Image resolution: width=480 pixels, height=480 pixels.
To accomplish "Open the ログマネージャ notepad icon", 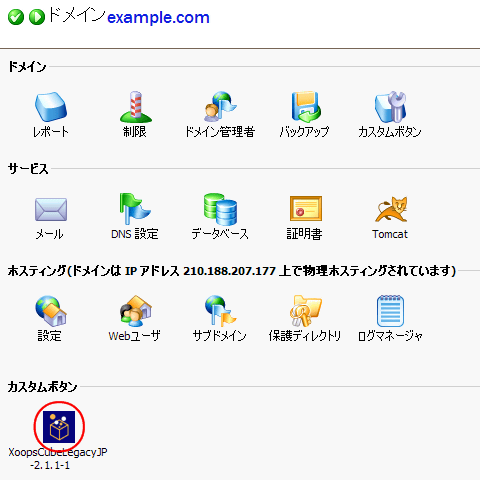I will pyautogui.click(x=390, y=311).
